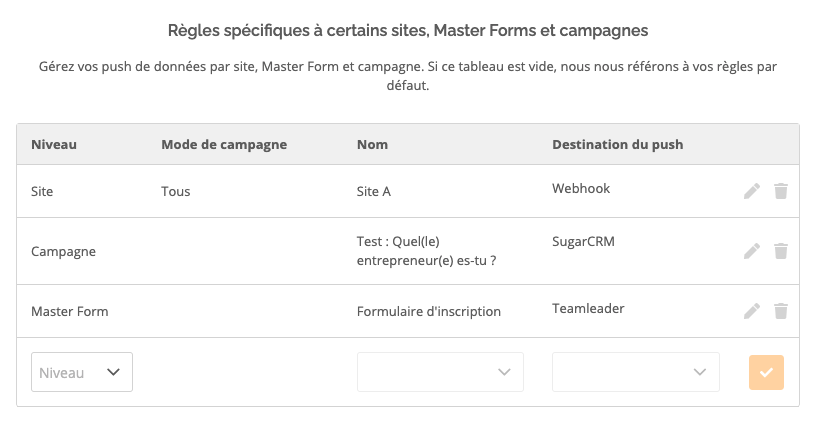Edit the SugarCRM campaign rule

click(x=752, y=251)
